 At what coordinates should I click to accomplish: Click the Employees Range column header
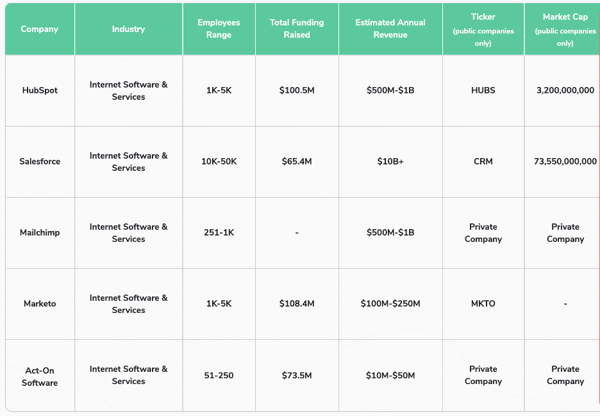click(x=219, y=29)
